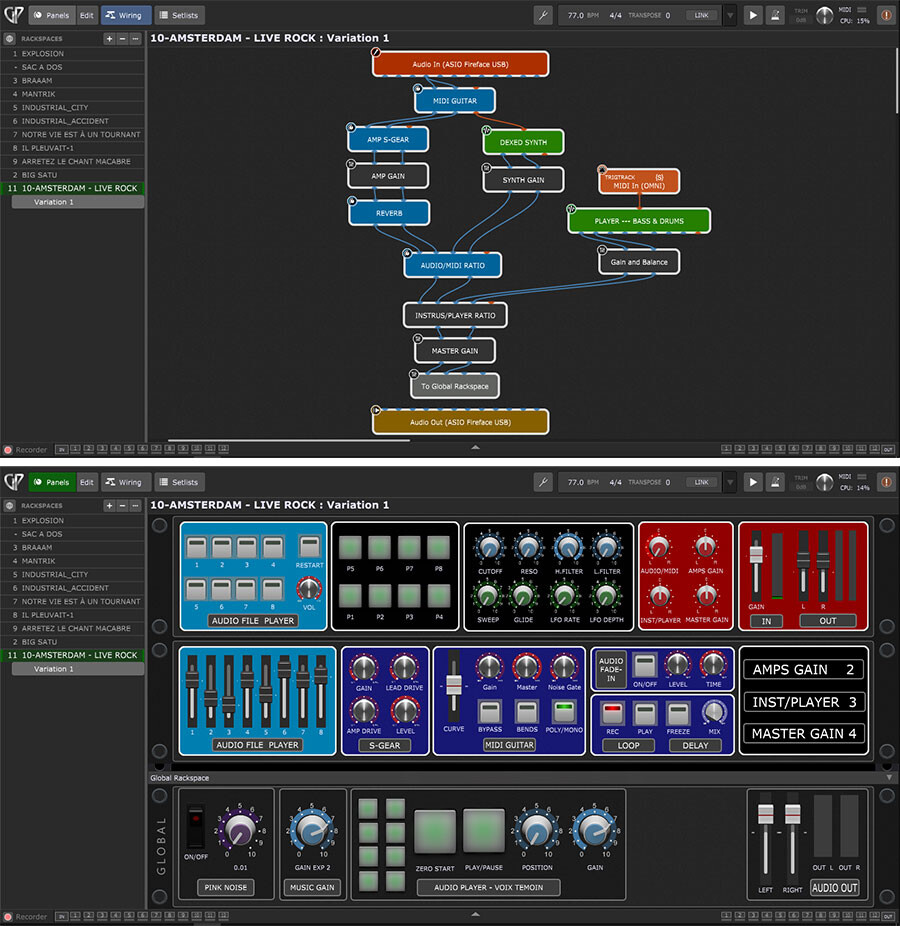This screenshot has height=926, width=900.
Task: Click the corner icon on the Audio Out block
Action: click(x=376, y=410)
